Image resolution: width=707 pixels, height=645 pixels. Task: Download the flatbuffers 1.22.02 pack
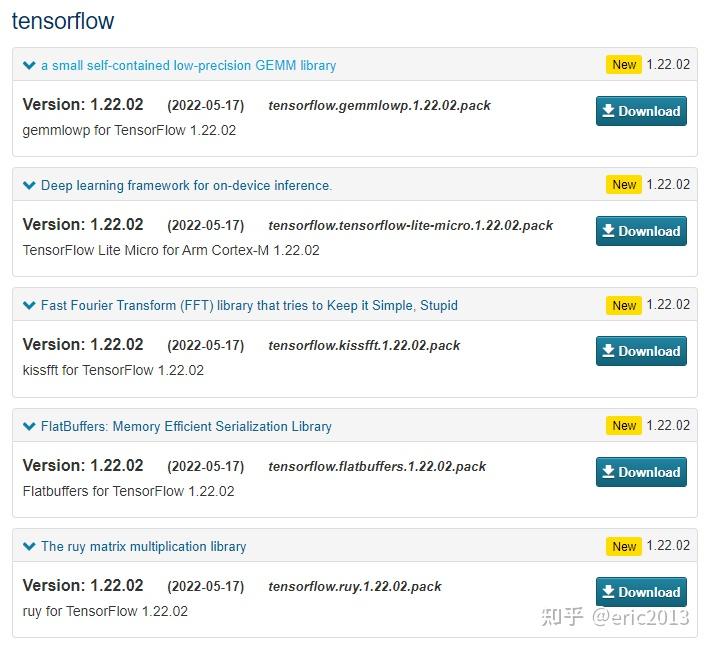641,472
